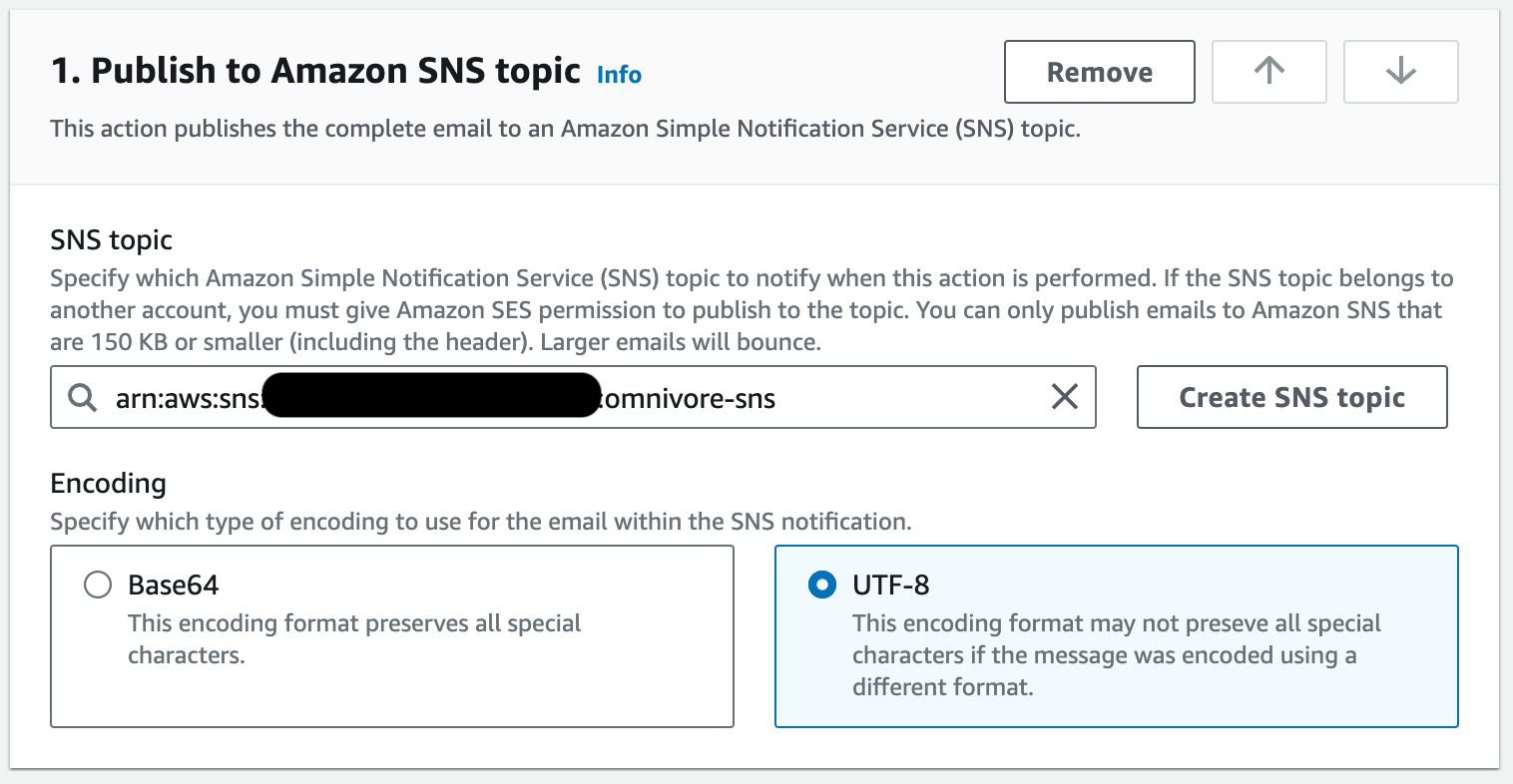Open the Info help link

tap(618, 74)
